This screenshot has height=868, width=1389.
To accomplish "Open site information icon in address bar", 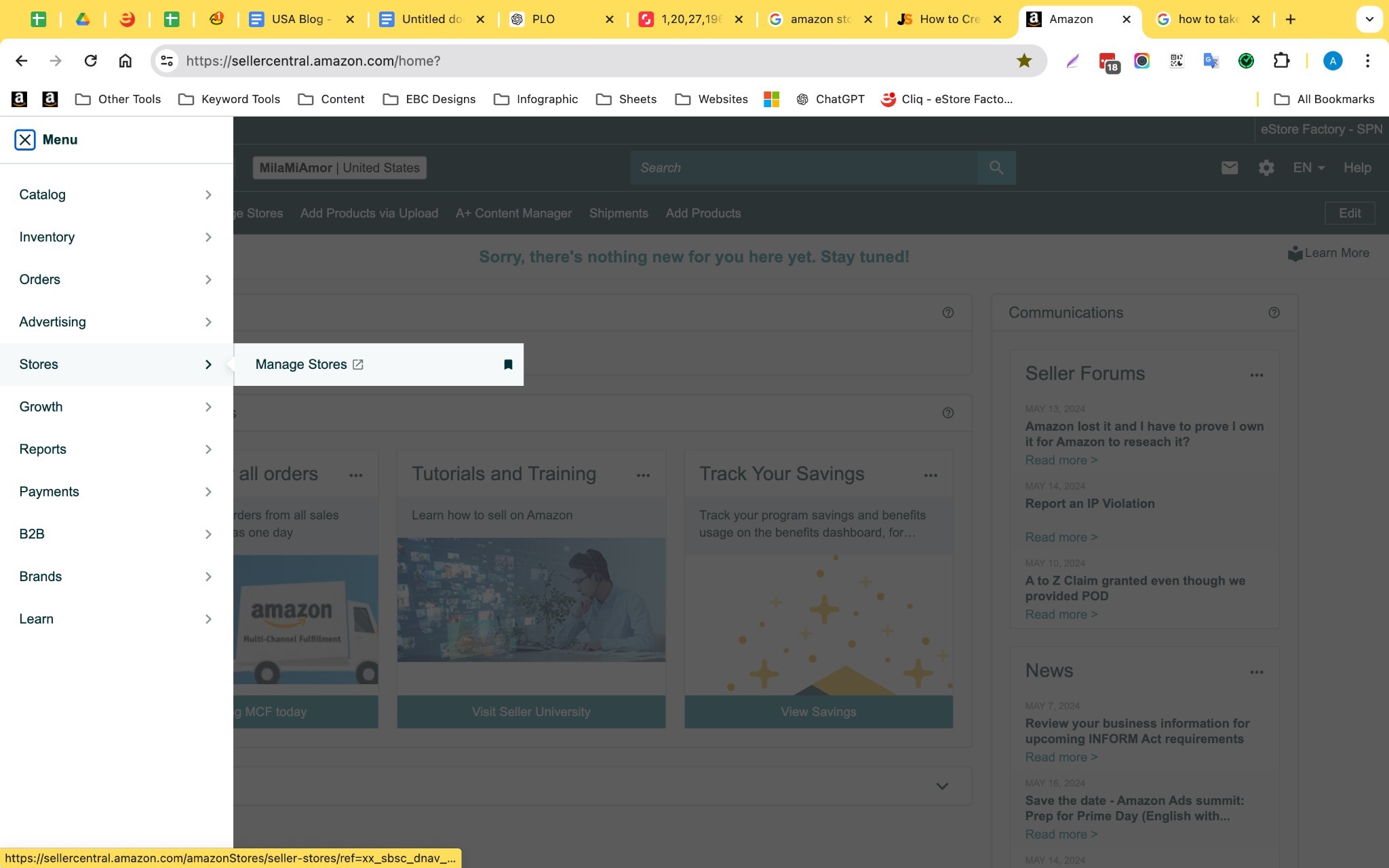I will pos(167,61).
